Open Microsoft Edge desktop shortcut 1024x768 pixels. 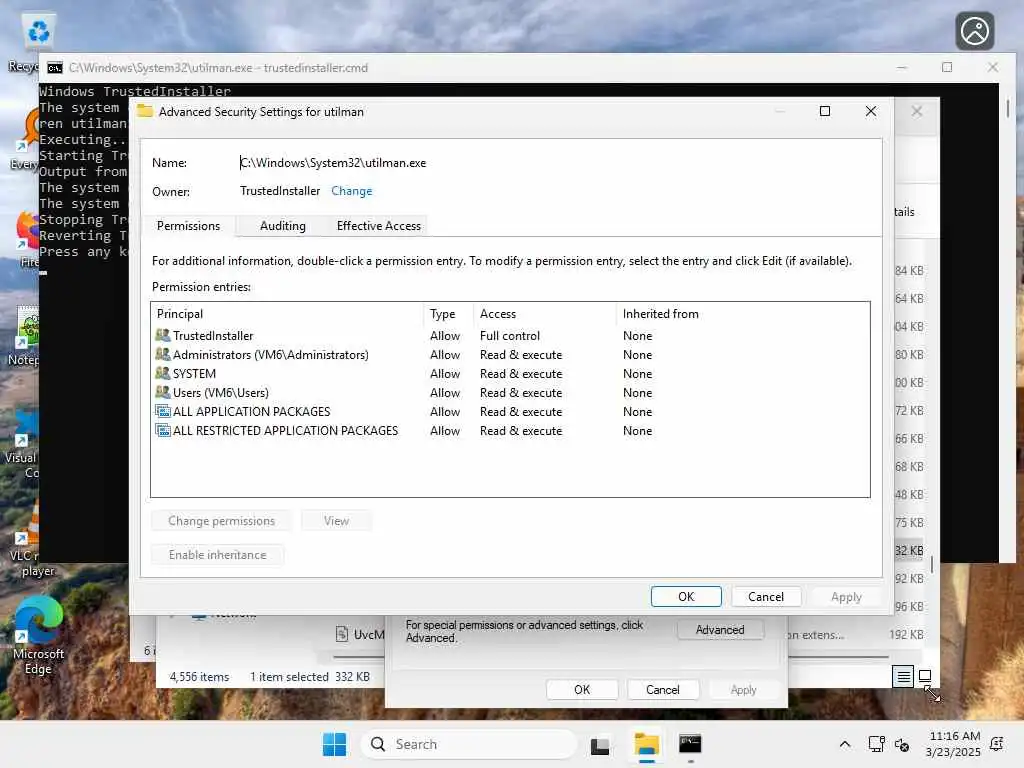(38, 635)
